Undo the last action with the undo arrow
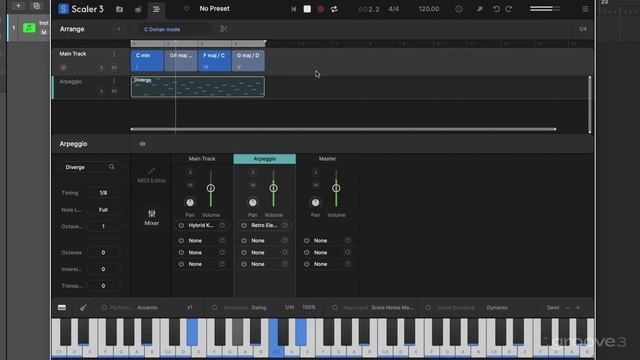Viewport: 640px width, 360px height. pyautogui.click(x=496, y=9)
